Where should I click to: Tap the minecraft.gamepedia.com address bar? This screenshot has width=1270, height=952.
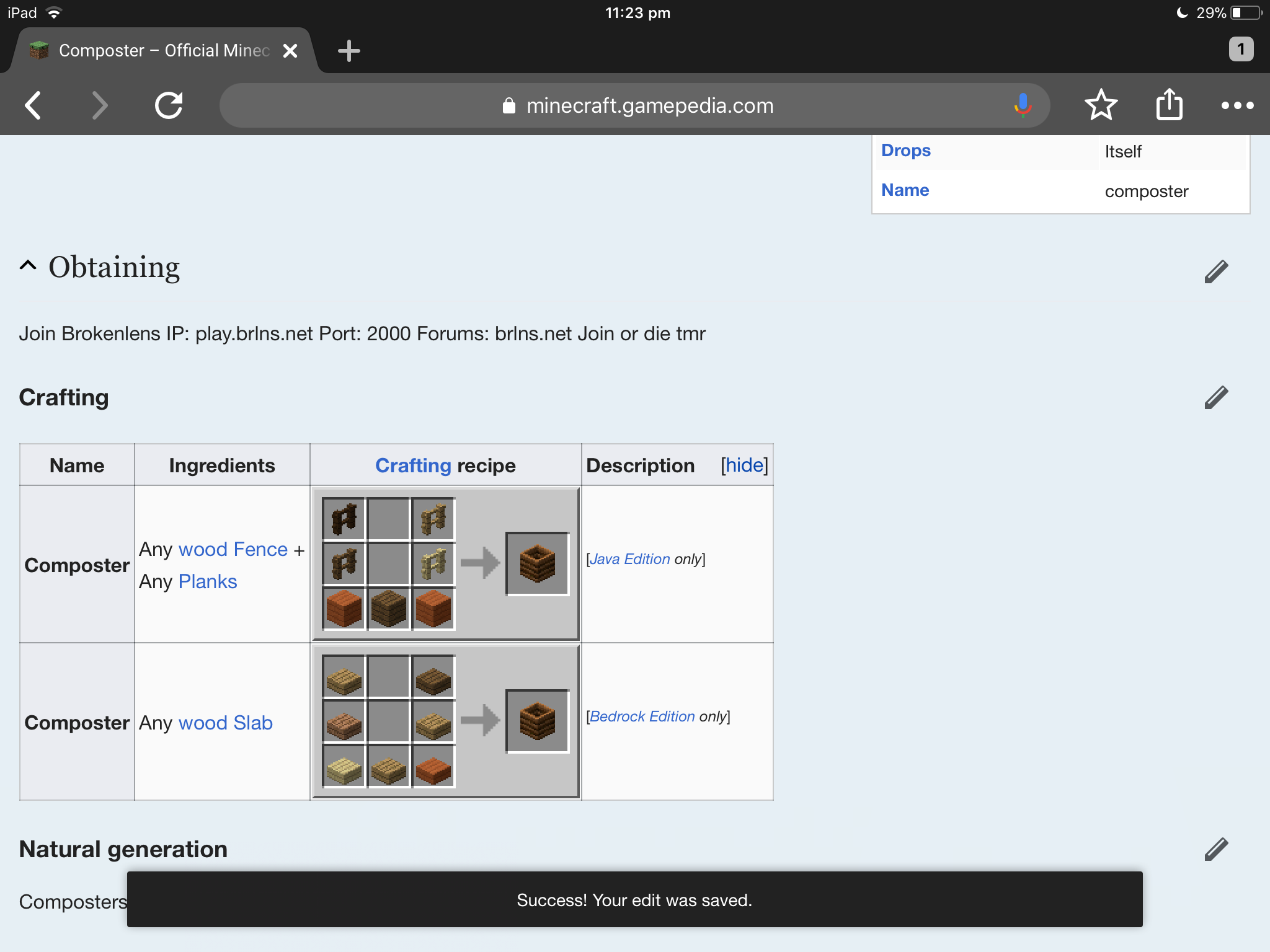pyautogui.click(x=634, y=105)
